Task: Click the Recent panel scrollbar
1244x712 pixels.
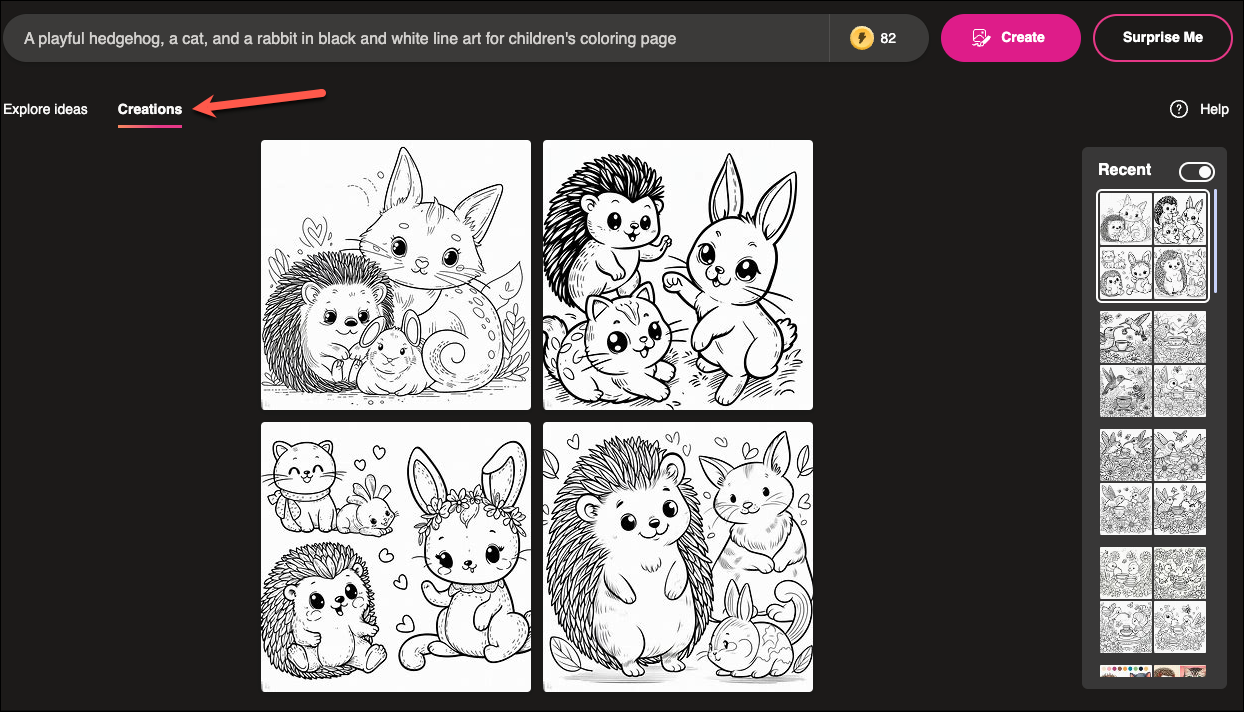Action: pyautogui.click(x=1216, y=240)
